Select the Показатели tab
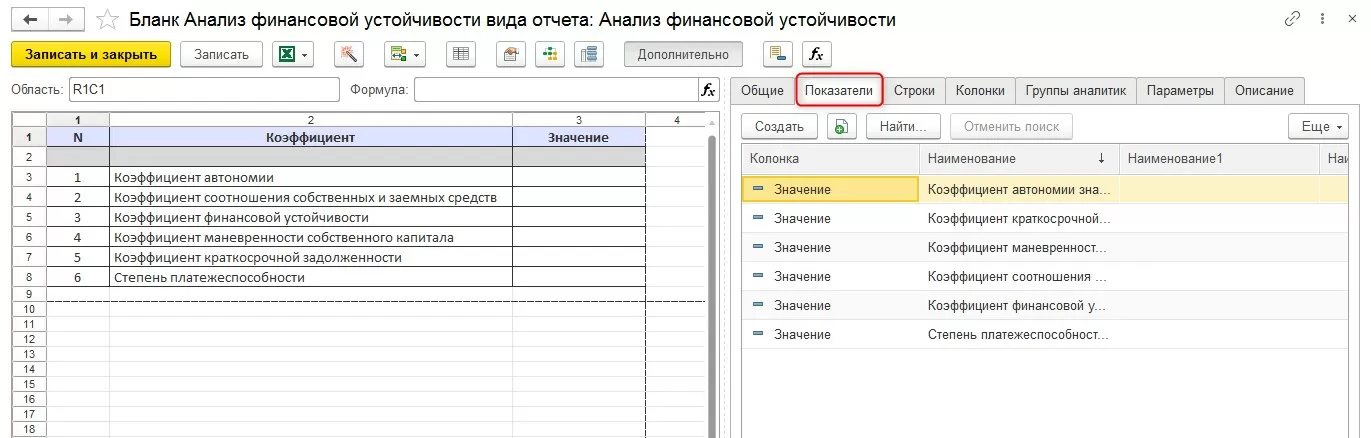 click(839, 90)
